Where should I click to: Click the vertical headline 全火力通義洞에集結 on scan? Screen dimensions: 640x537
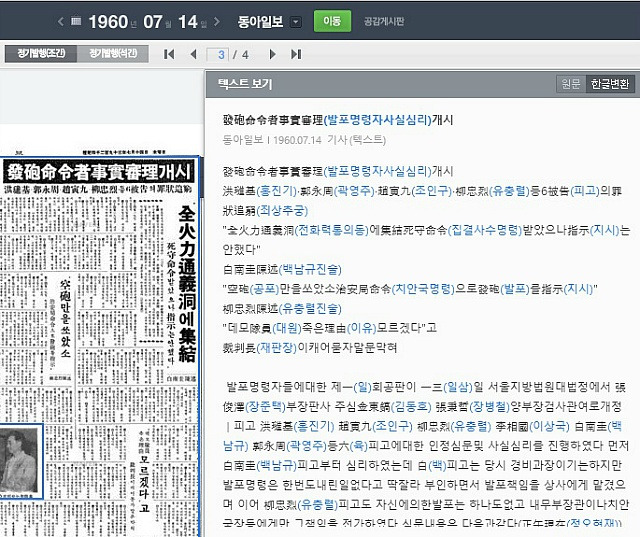187,284
